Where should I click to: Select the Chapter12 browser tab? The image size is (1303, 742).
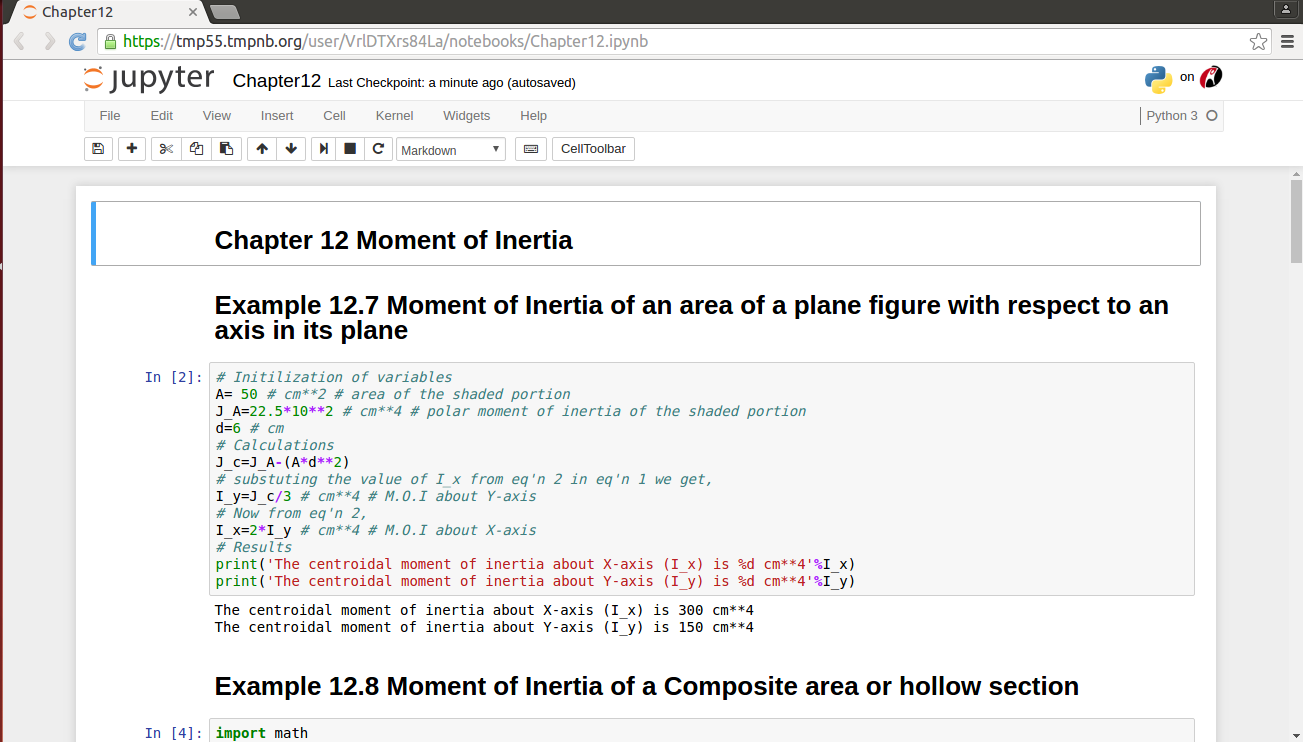click(105, 12)
